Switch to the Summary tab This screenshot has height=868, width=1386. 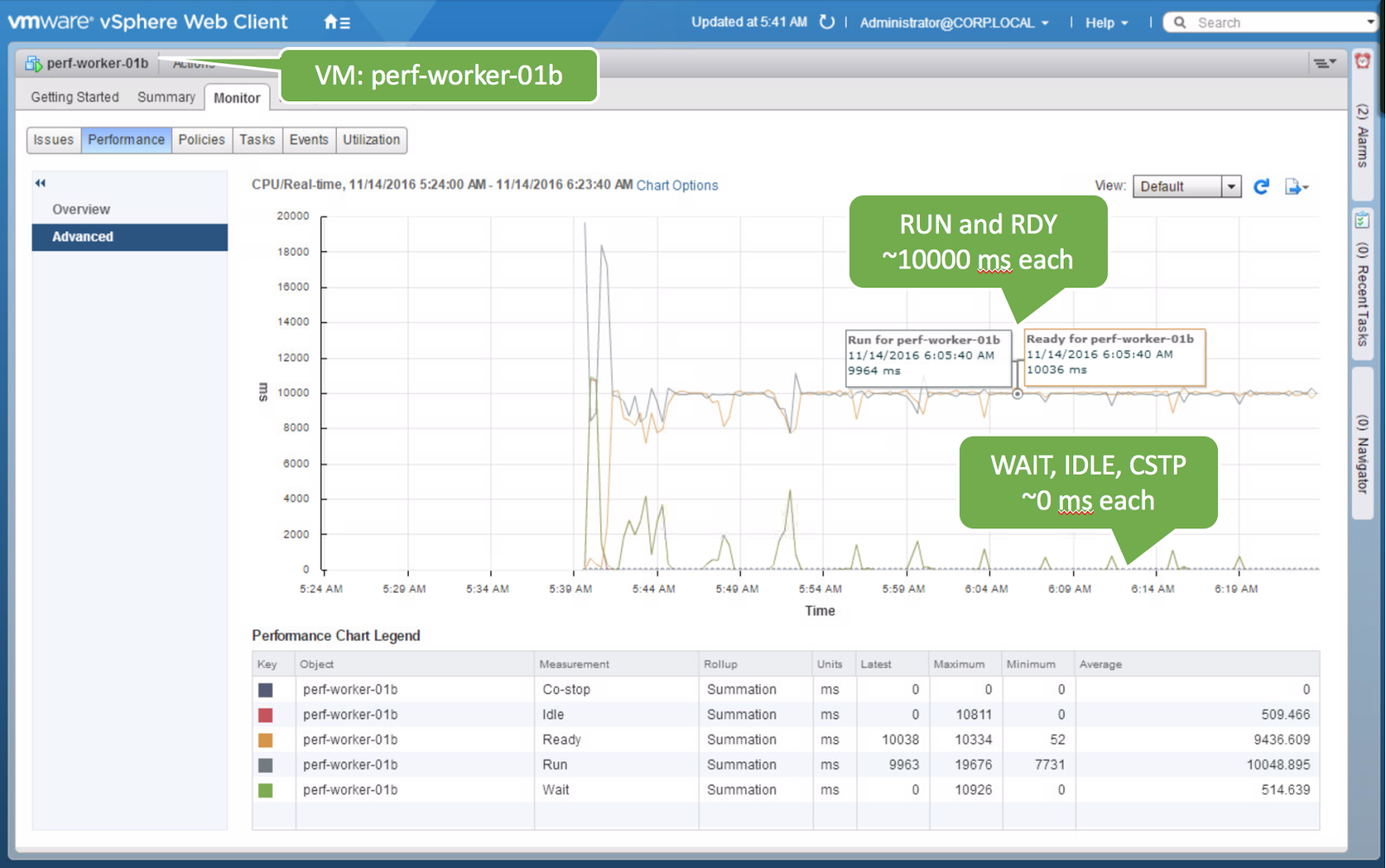[x=165, y=97]
